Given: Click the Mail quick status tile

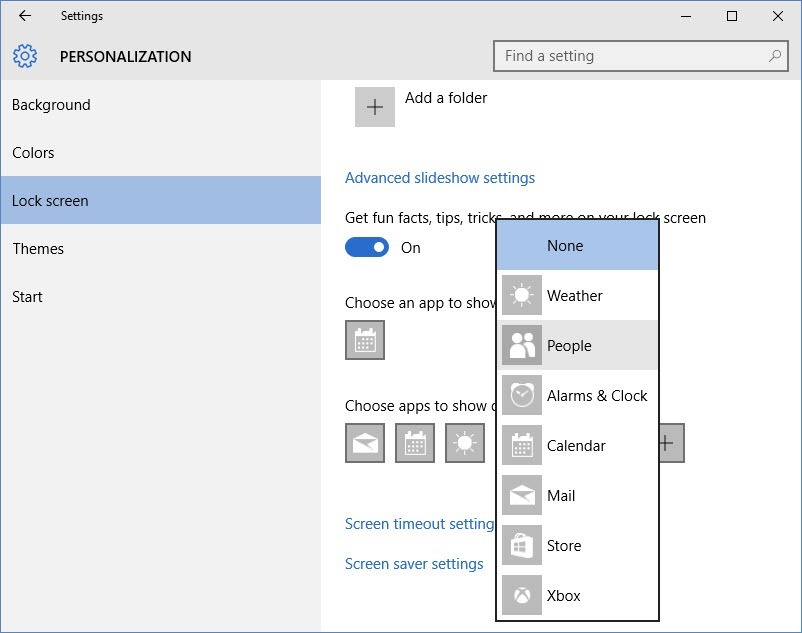Looking at the screenshot, I should coord(365,443).
